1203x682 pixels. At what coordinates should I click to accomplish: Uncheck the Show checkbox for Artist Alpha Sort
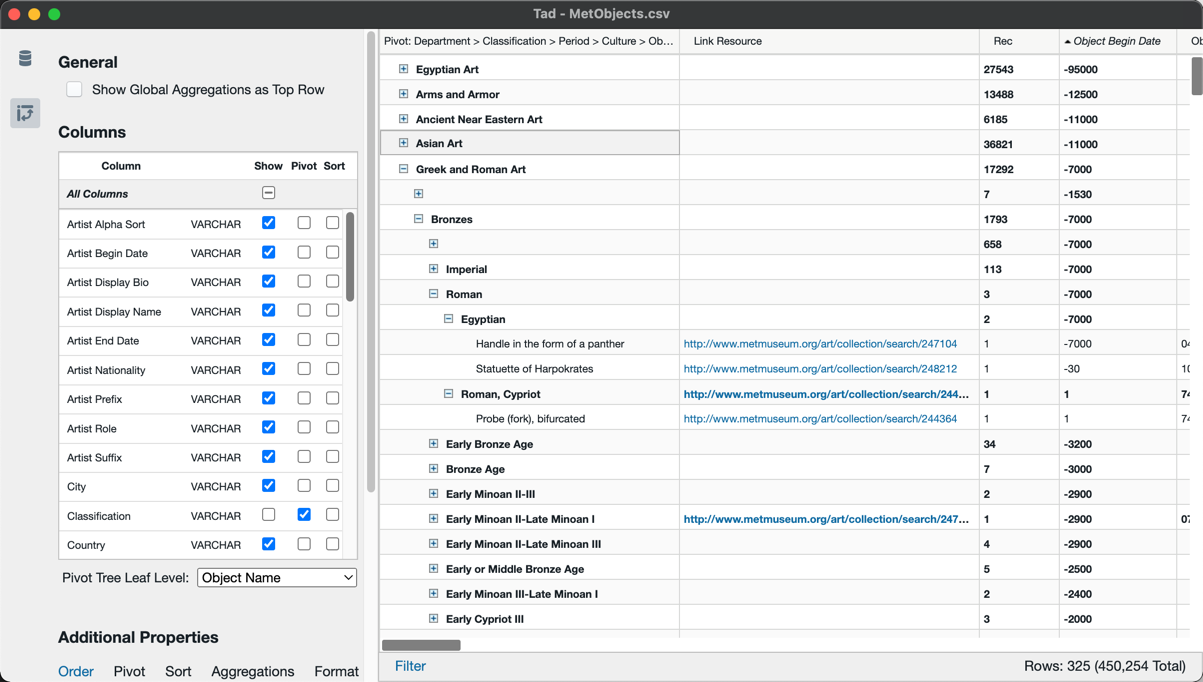tap(267, 223)
